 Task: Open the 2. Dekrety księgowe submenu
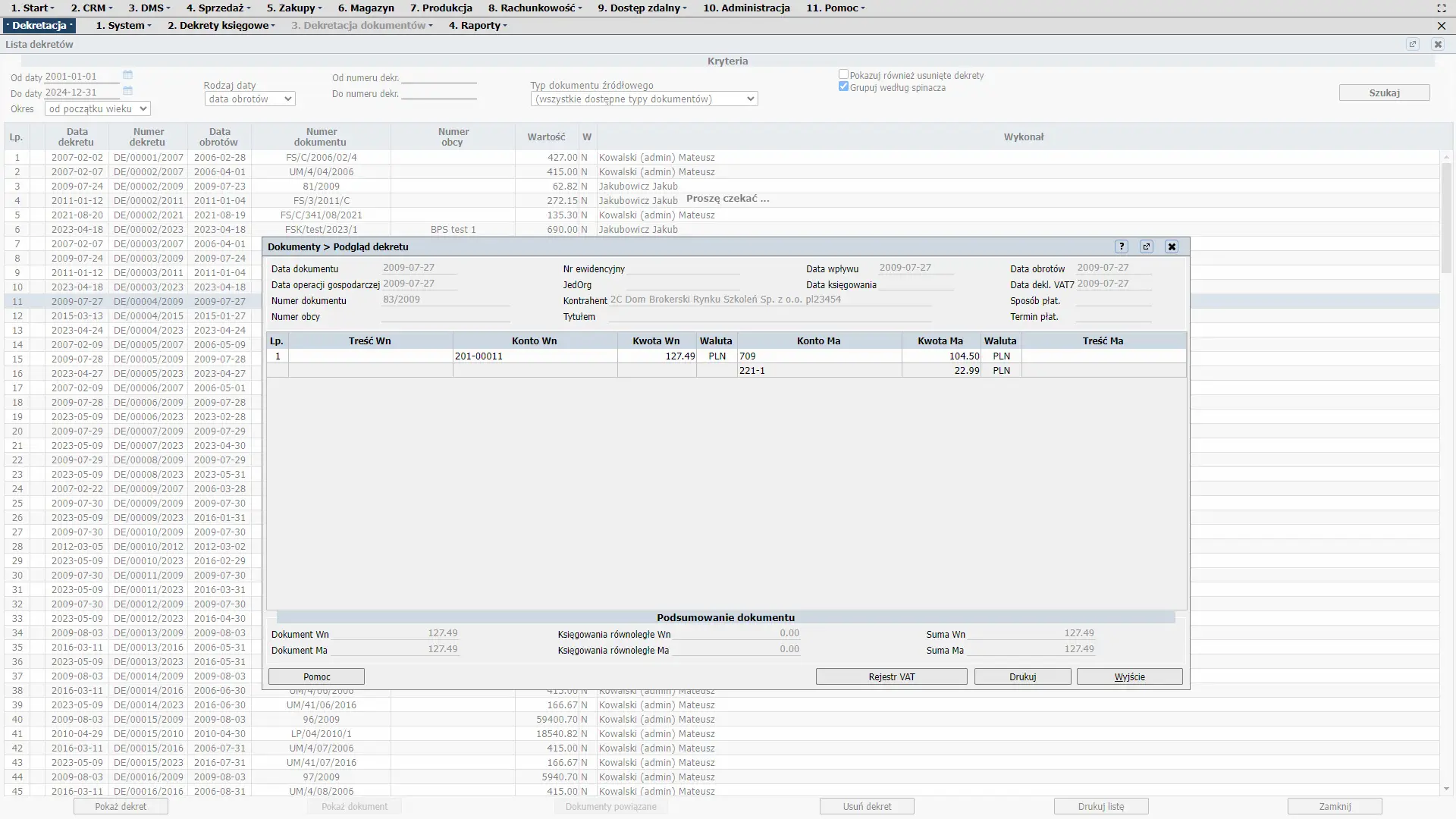tap(221, 26)
